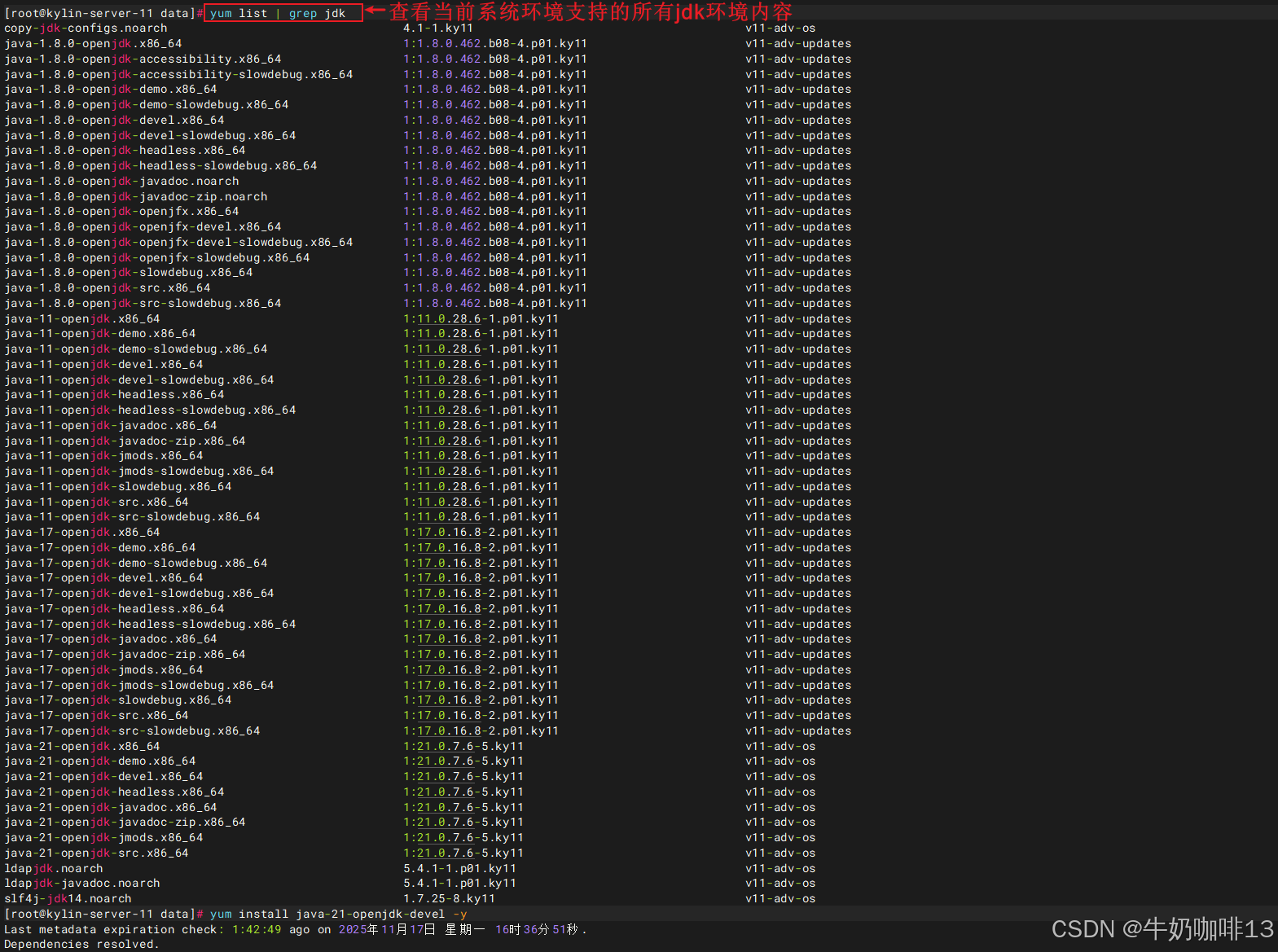This screenshot has width=1278, height=952.
Task: Click java-21-openjdk-demo.x86_64 package name
Action: [x=100, y=761]
